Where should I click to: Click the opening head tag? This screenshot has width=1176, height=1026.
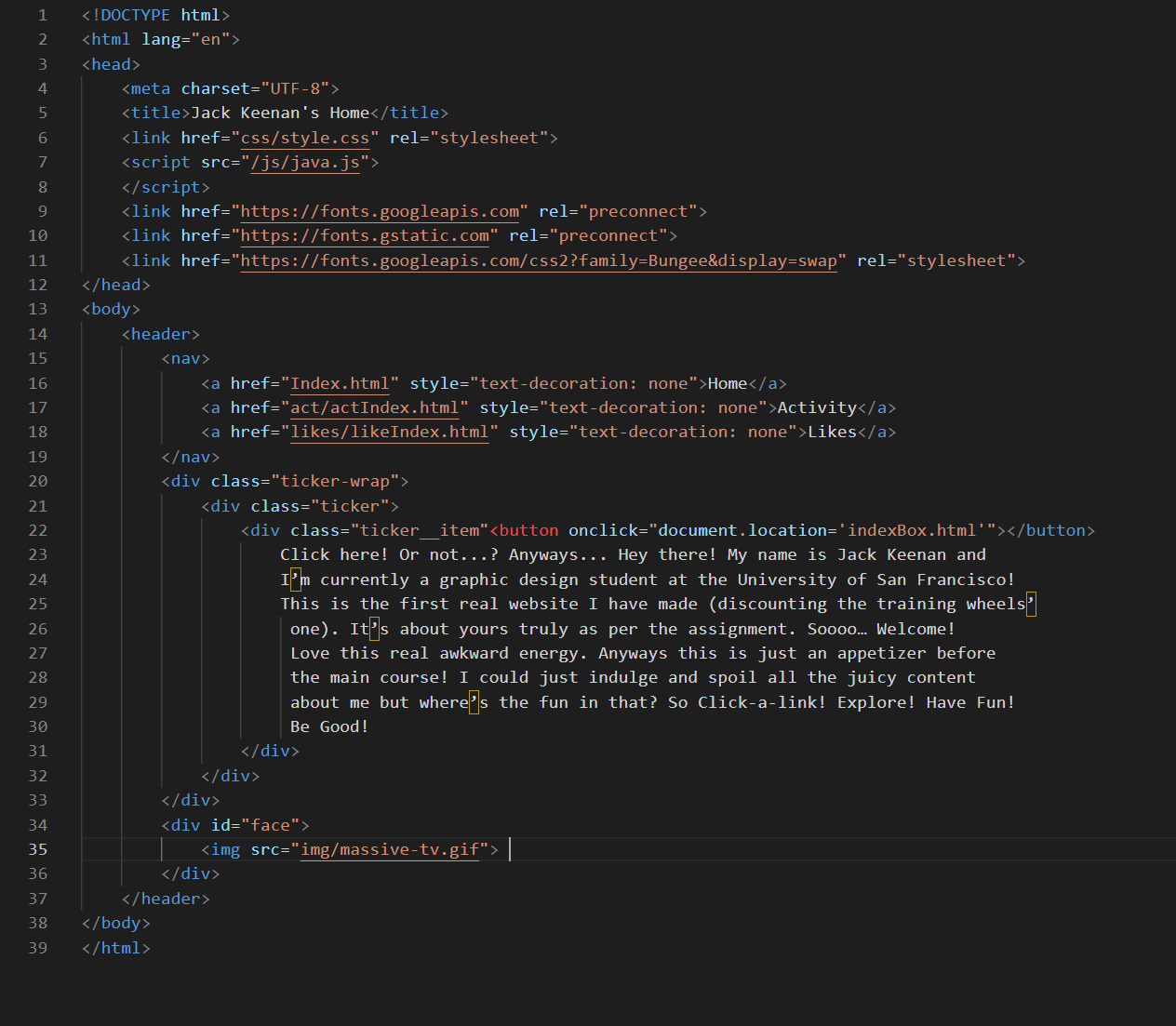click(111, 64)
